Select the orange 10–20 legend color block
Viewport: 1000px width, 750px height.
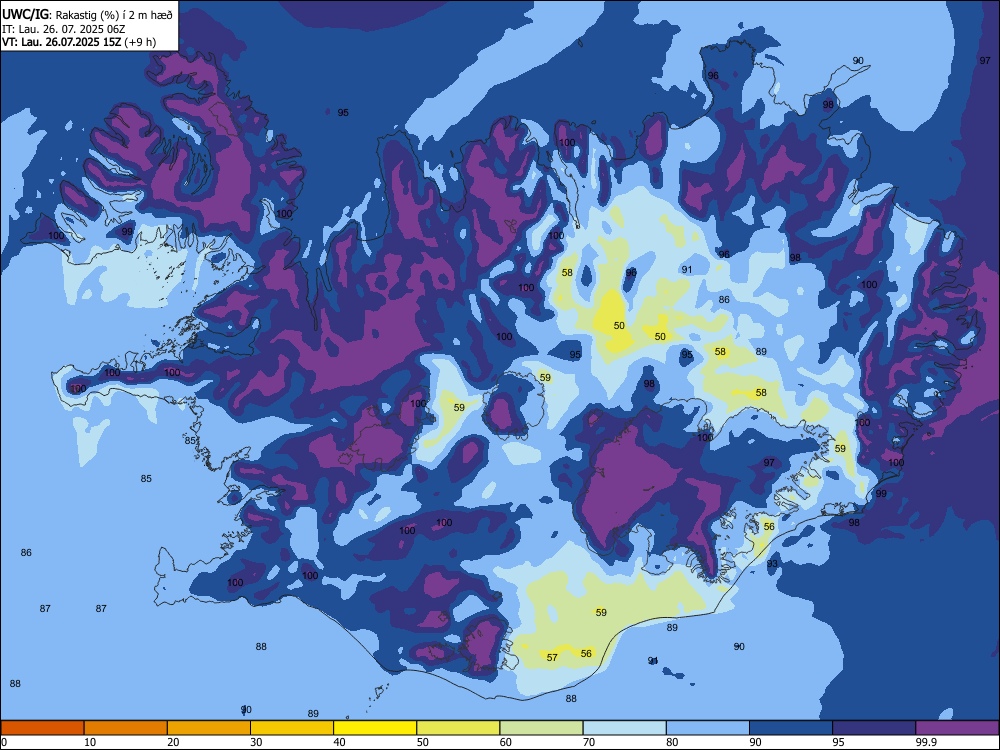tap(126, 728)
